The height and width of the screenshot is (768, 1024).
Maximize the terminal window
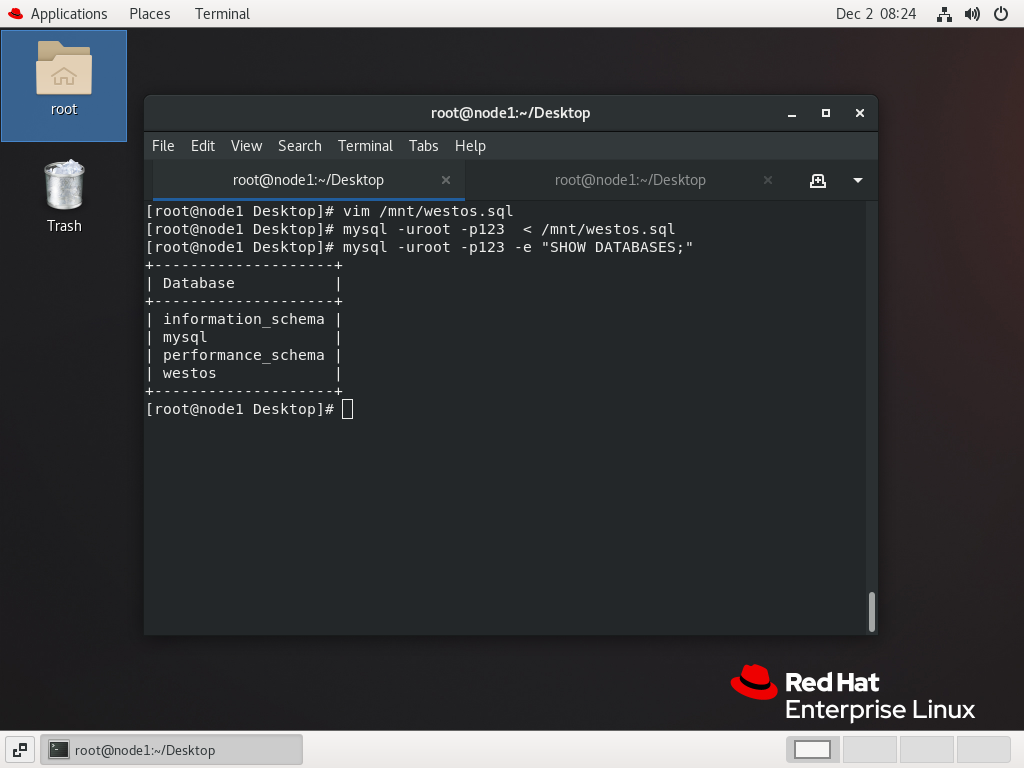coord(826,114)
